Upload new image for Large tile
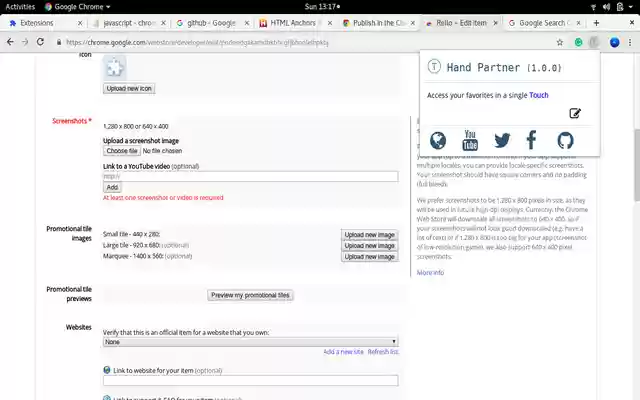640x400 pixels. pos(369,246)
